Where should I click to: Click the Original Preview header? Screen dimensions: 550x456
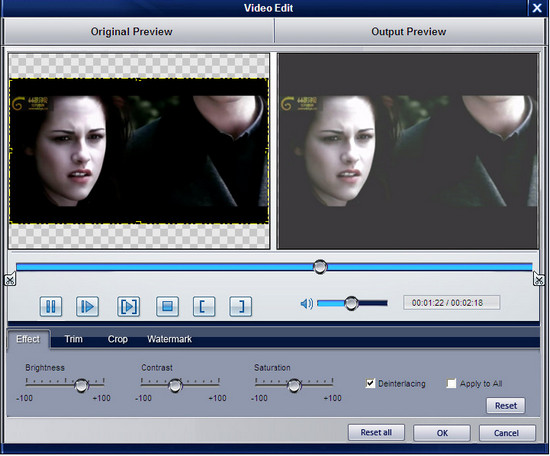click(139, 31)
